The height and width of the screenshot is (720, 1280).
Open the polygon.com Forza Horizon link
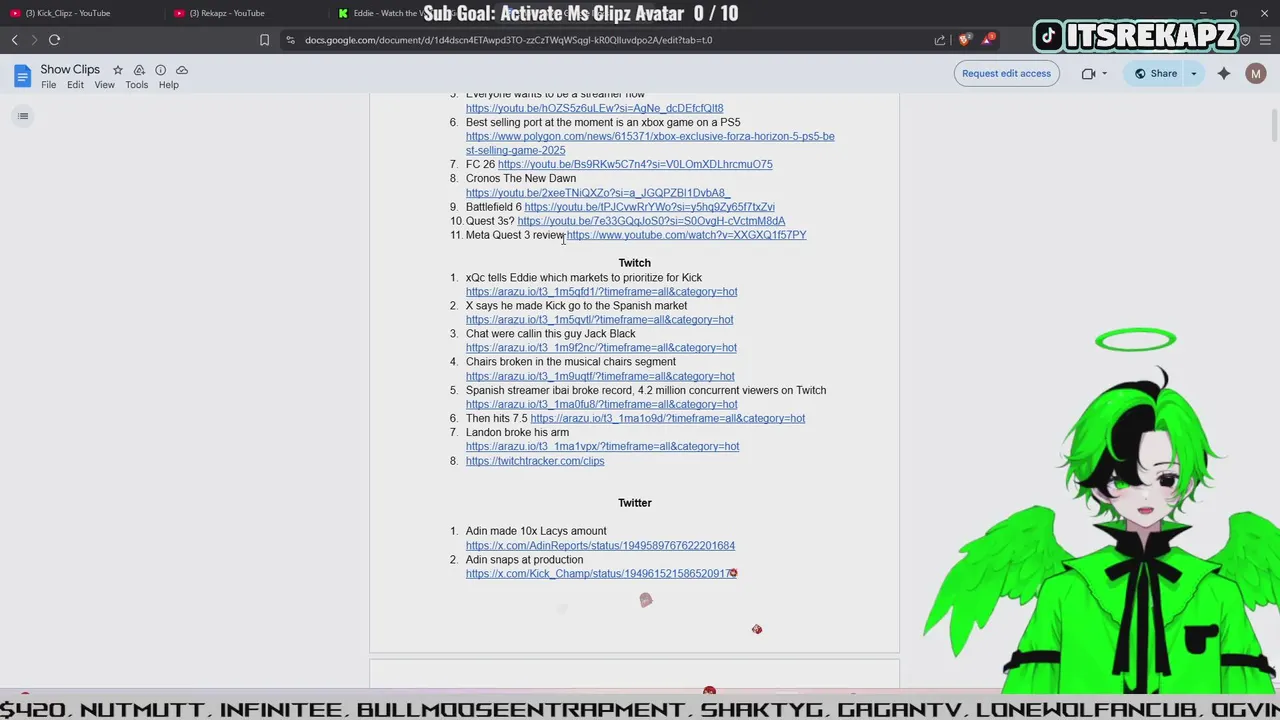coord(650,143)
